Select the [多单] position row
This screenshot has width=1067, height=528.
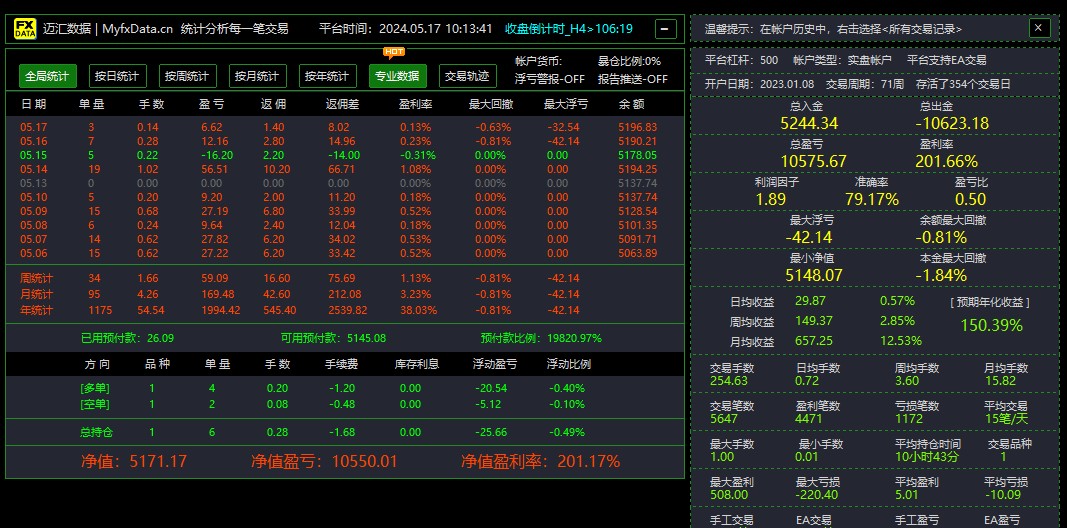(x=345, y=389)
